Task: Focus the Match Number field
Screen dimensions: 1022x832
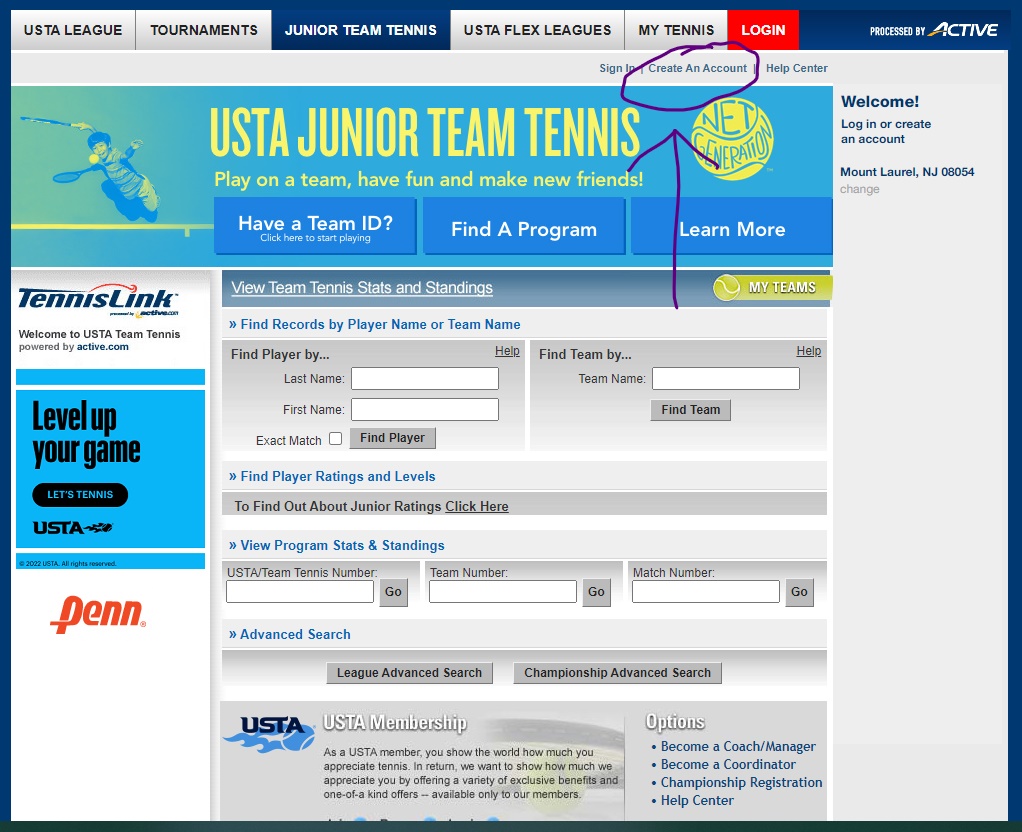Action: [706, 592]
